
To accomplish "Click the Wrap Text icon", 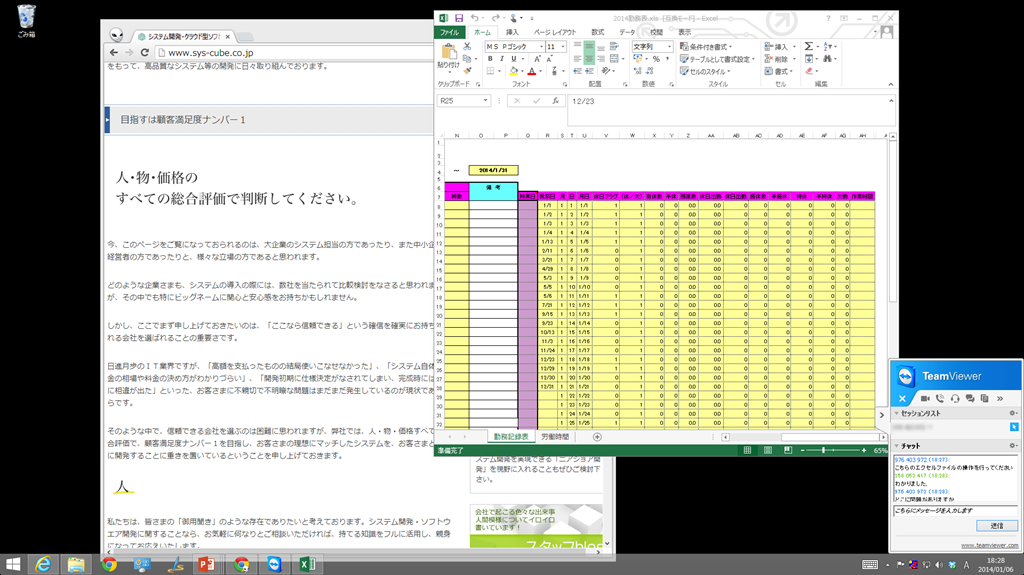I will tap(615, 46).
